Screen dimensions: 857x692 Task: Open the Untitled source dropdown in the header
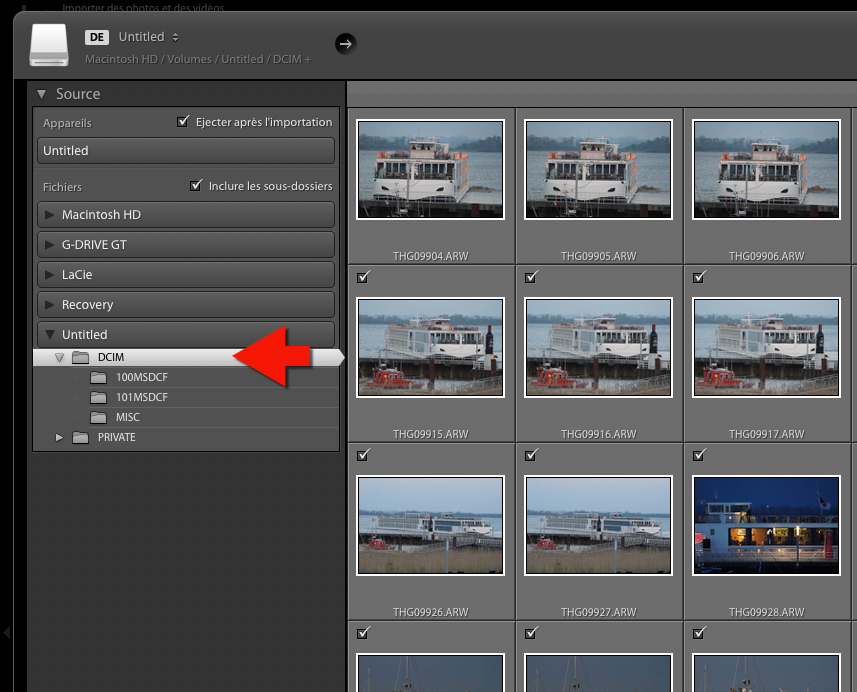point(149,37)
